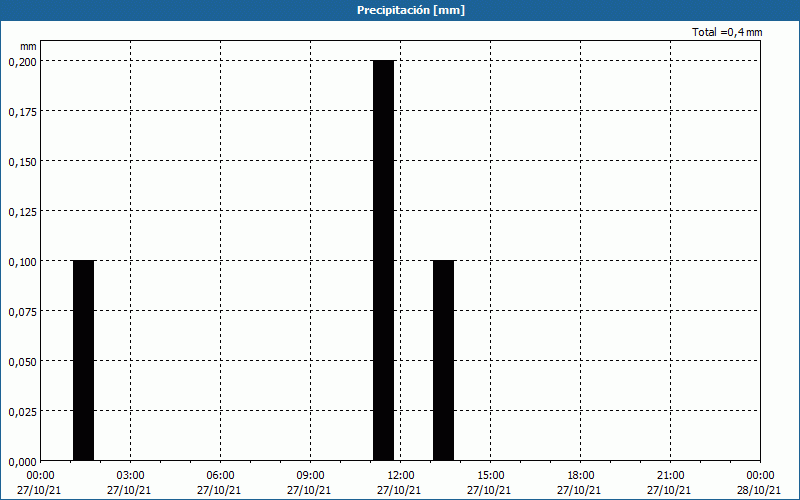Click the 09:00 x-axis time label
Image resolution: width=800 pixels, height=500 pixels.
tap(311, 476)
